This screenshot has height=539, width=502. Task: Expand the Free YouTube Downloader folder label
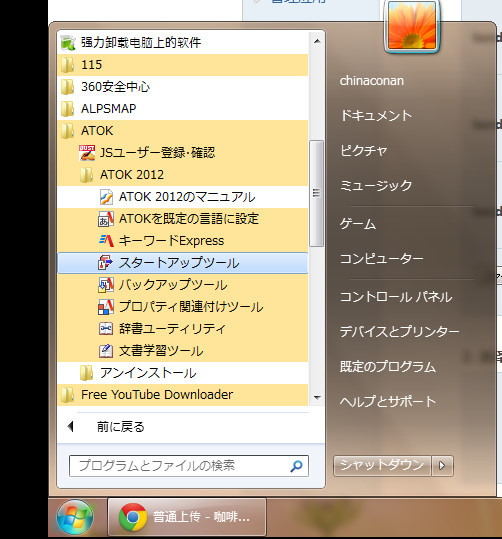(157, 395)
